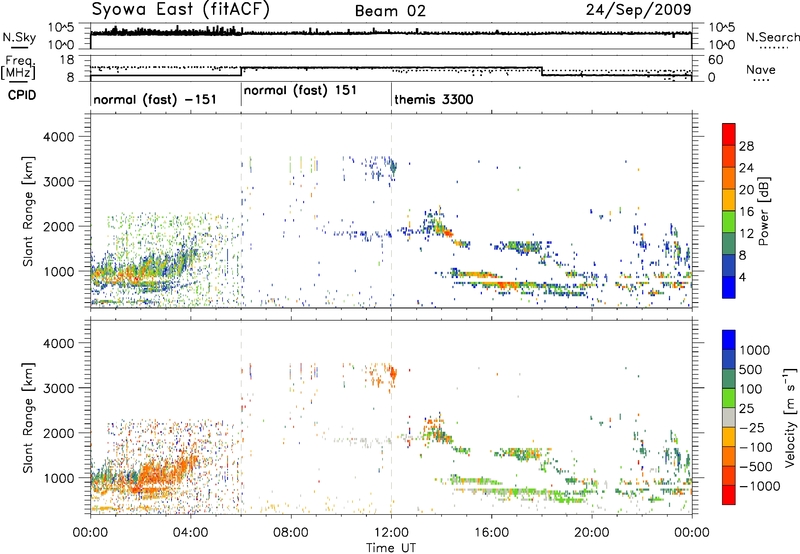800x554 pixels.
Task: Click the '4' tick on Power colorbar
Action: point(743,278)
